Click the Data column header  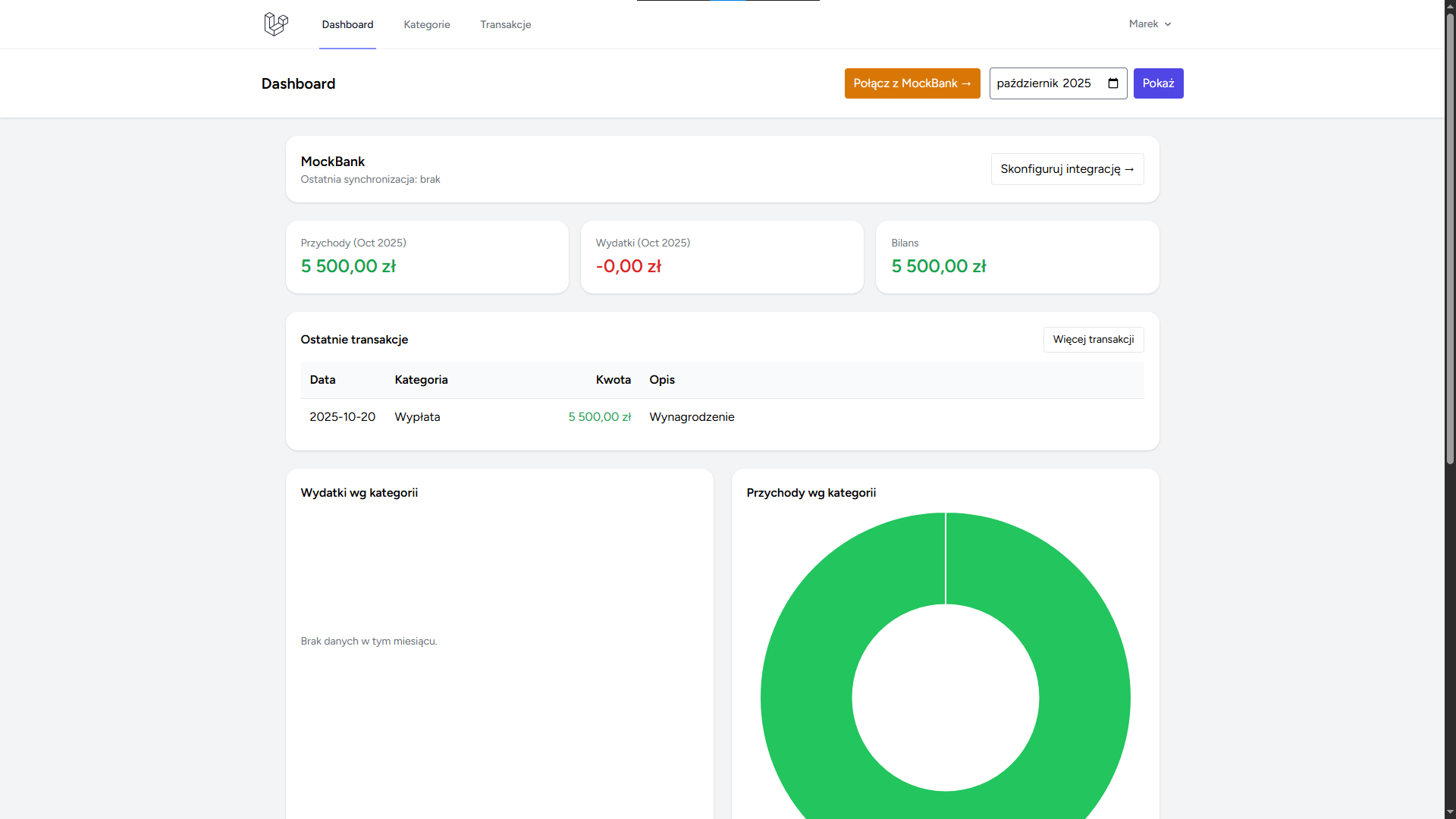(x=322, y=380)
